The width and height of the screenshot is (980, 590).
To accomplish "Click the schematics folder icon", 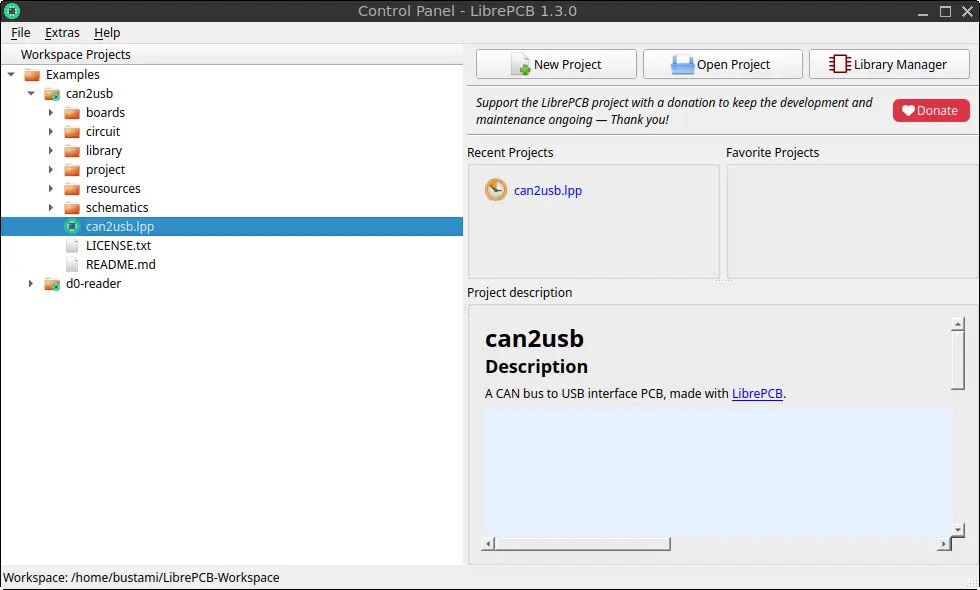I will pos(72,208).
